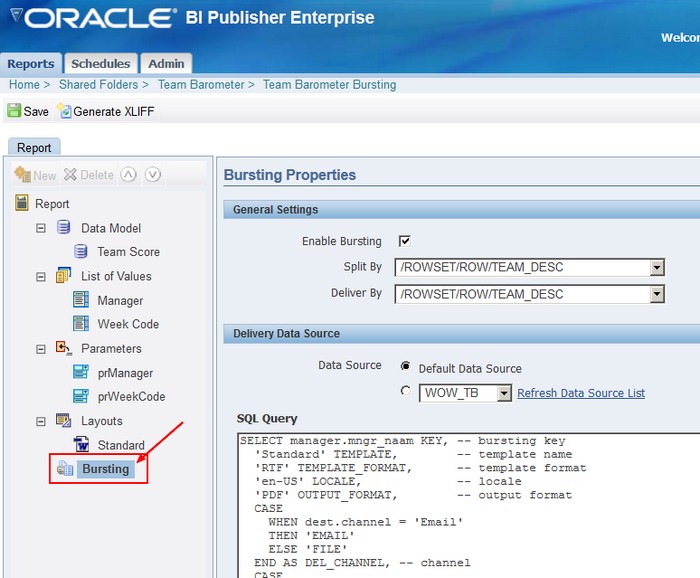700x578 pixels.
Task: Open the Split By dropdown
Action: click(657, 267)
